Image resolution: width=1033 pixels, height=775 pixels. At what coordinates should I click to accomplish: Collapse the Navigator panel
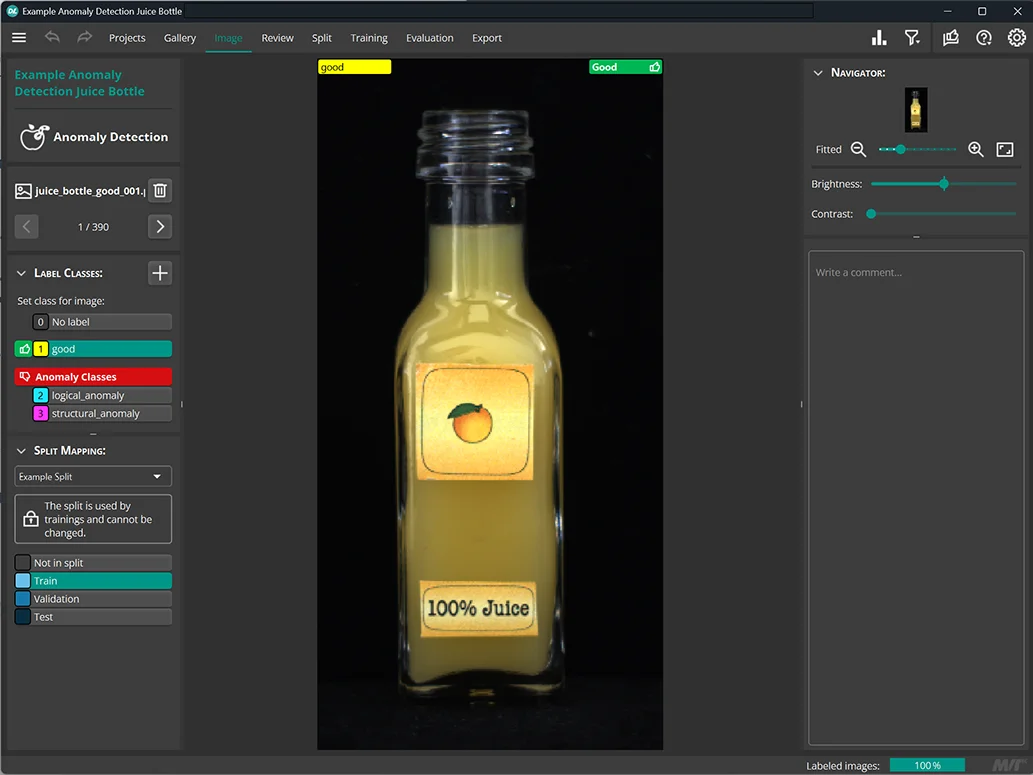click(818, 73)
